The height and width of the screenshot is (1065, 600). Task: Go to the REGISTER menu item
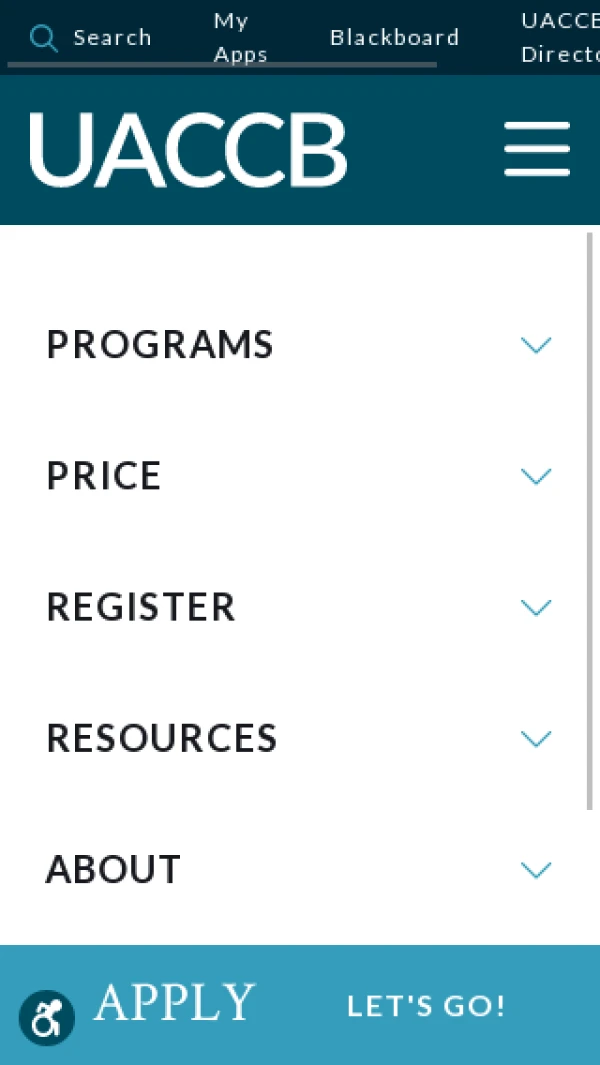coord(141,607)
